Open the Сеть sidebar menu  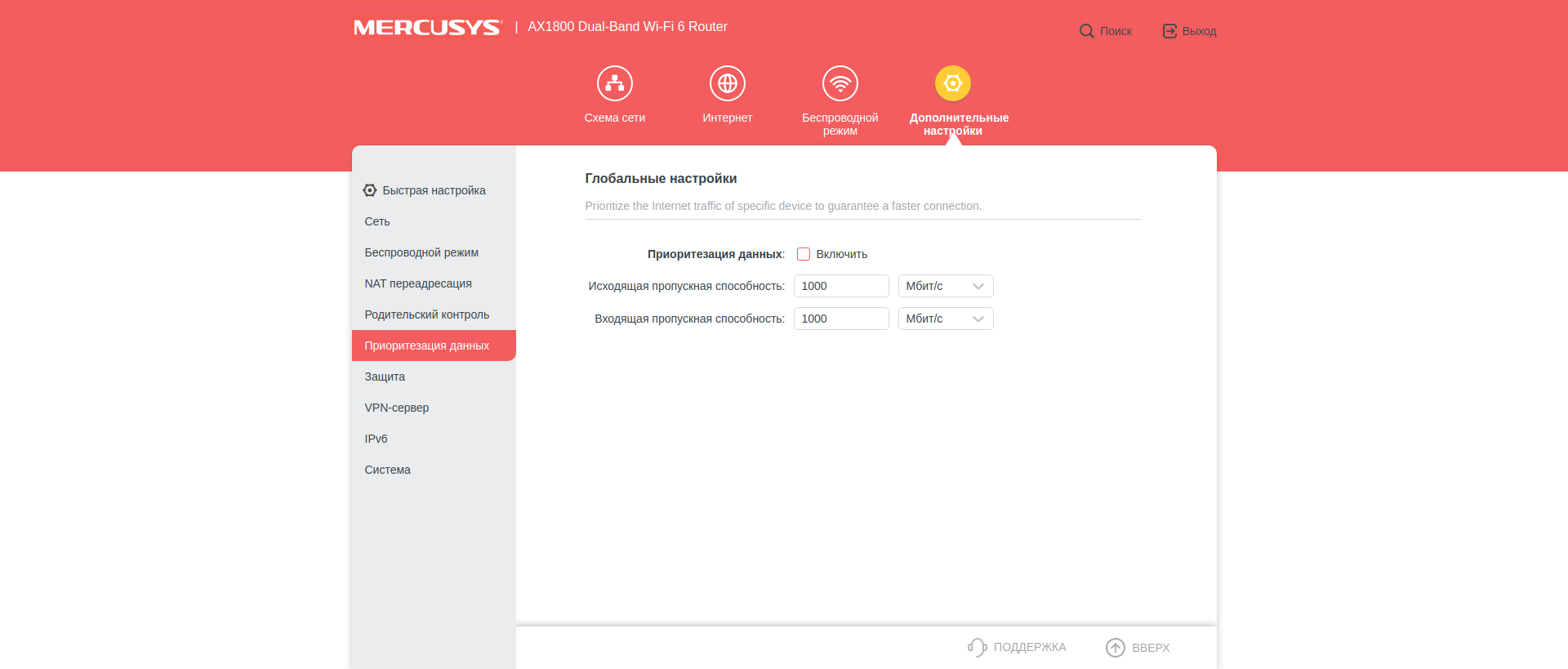pos(377,221)
